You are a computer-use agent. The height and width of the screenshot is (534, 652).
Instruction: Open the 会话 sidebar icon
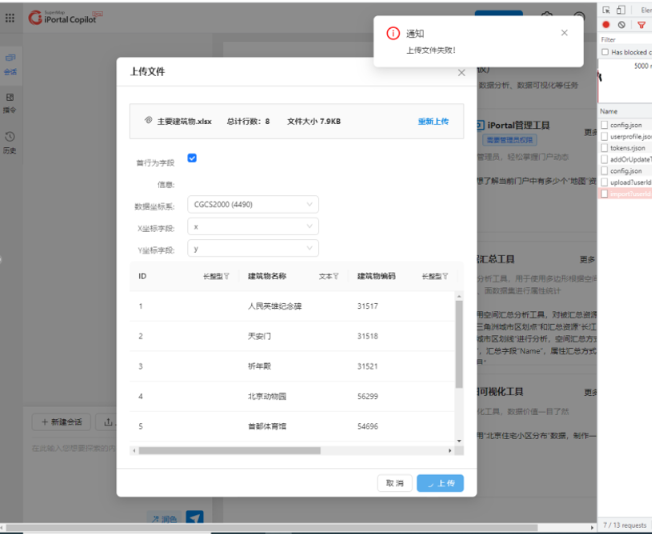point(10,63)
